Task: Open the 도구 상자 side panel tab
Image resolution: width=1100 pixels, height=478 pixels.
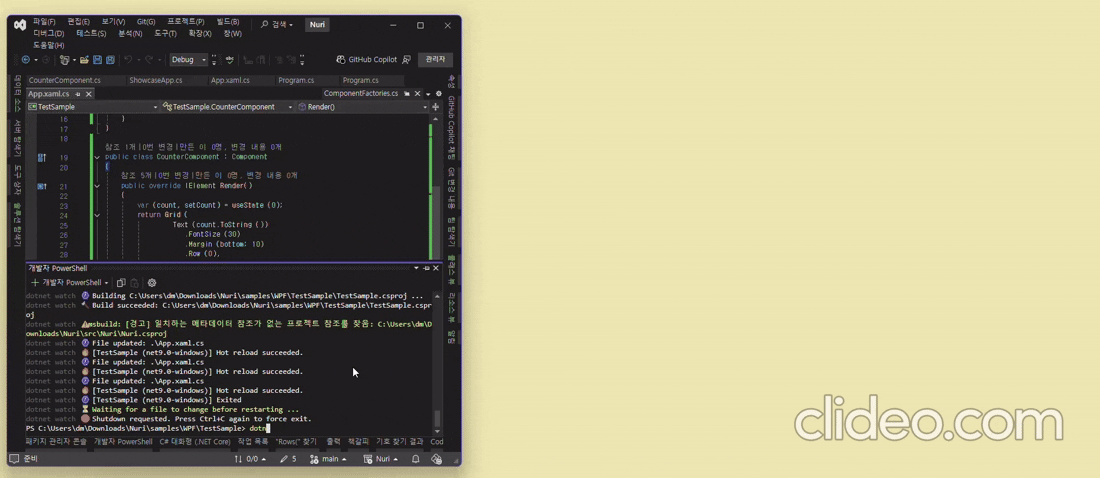Action: 18,180
